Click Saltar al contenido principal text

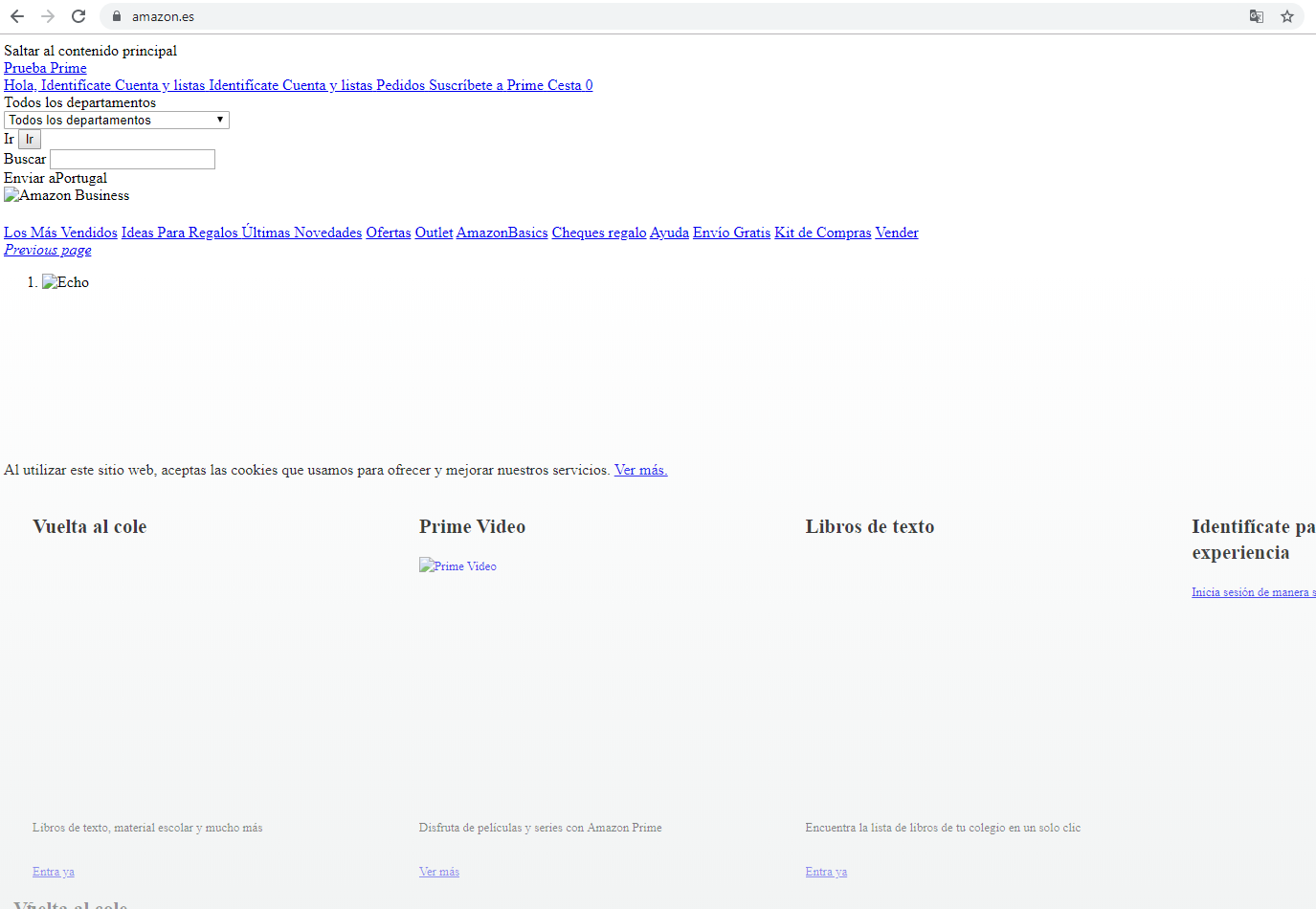[90, 51]
